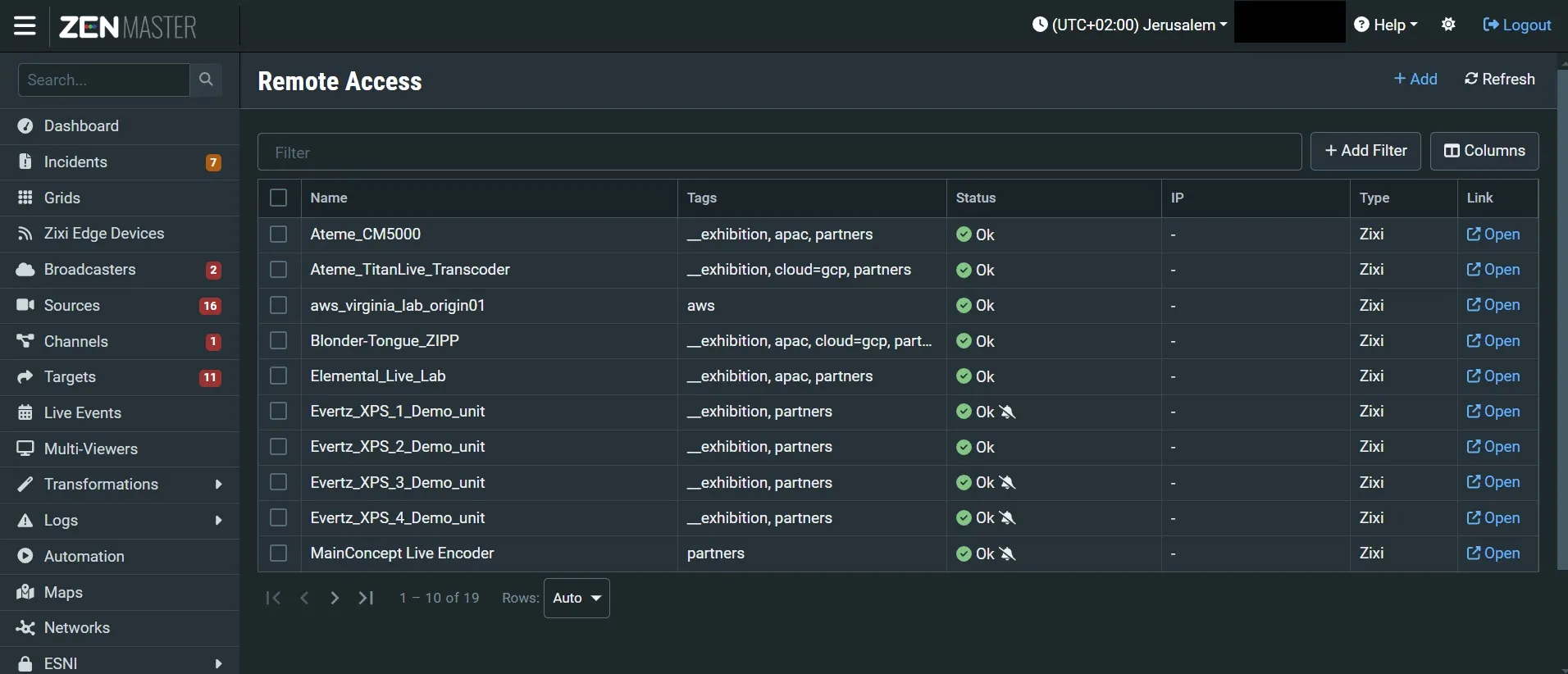1568x674 pixels.
Task: Open the Jerusalem timezone dropdown
Action: [1129, 25]
